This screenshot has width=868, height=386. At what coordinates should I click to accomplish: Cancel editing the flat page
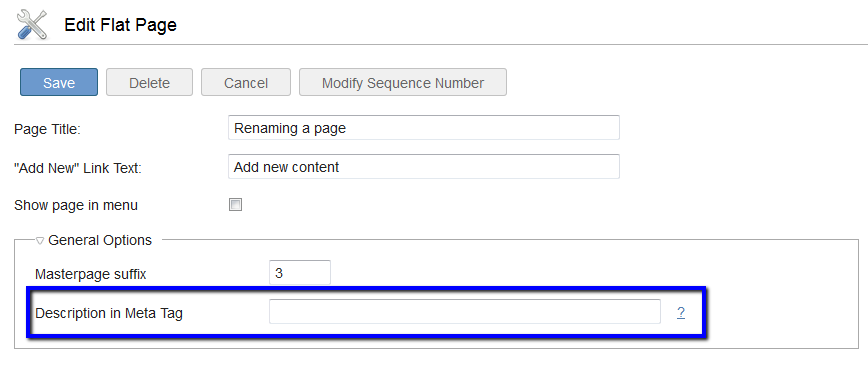(246, 83)
